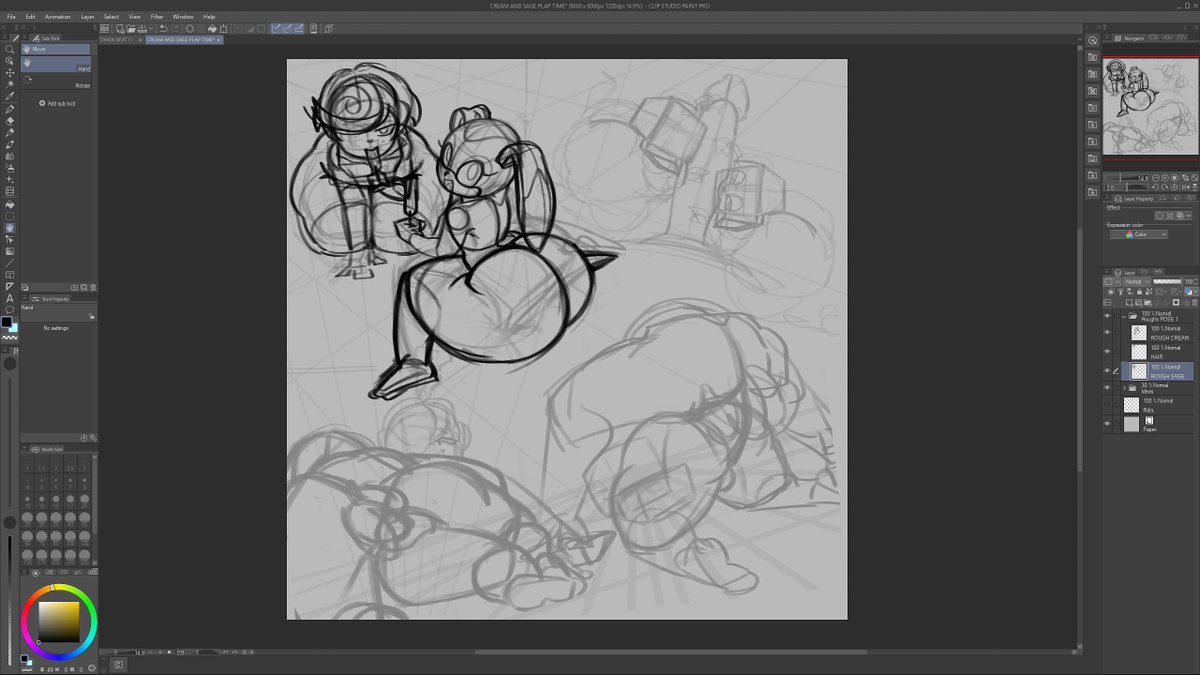
Task: Click the fill bucket icon in command bar
Action: pyautogui.click(x=212, y=28)
